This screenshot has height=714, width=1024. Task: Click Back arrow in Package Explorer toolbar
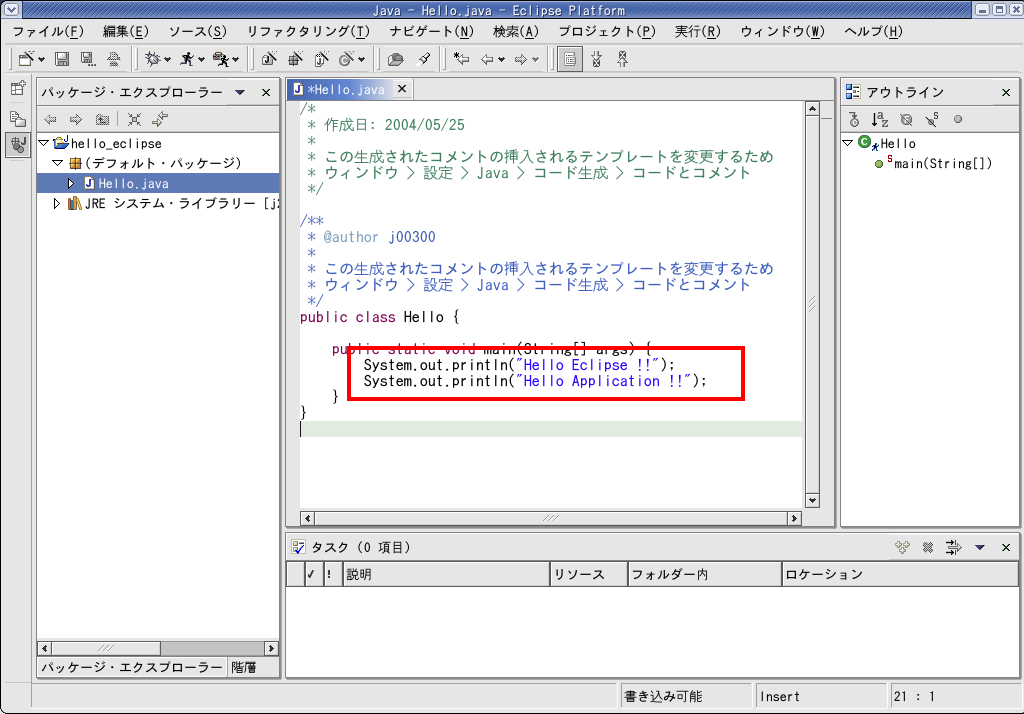pos(50,119)
